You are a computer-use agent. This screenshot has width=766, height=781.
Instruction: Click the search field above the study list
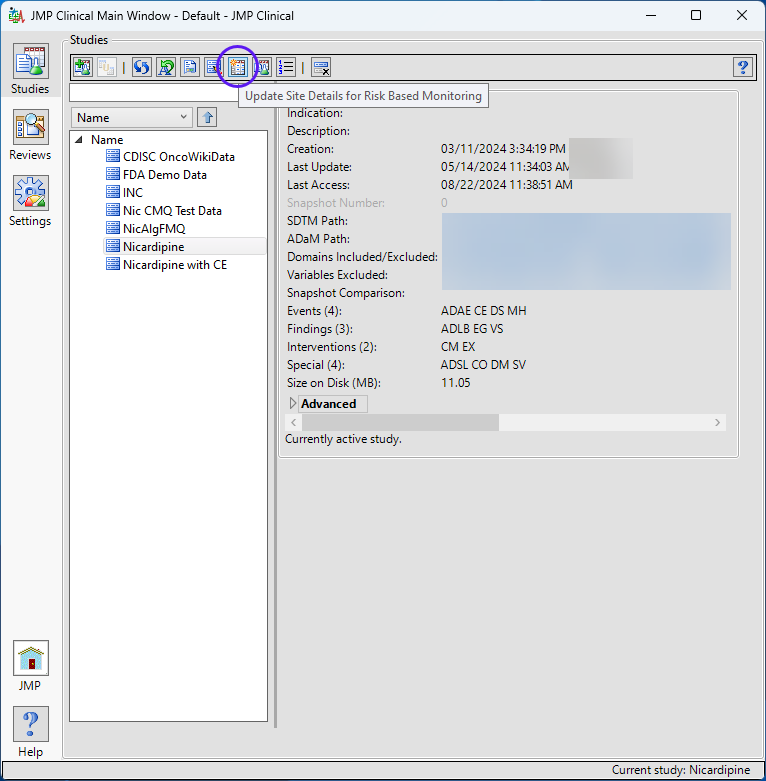[150, 93]
